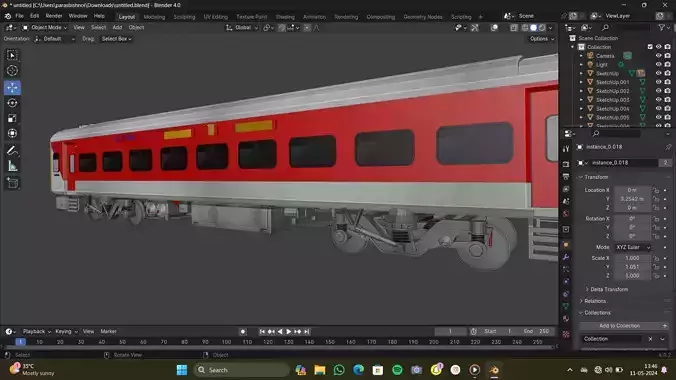Open the Output properties tab
676x380 pixels.
(x=566, y=176)
